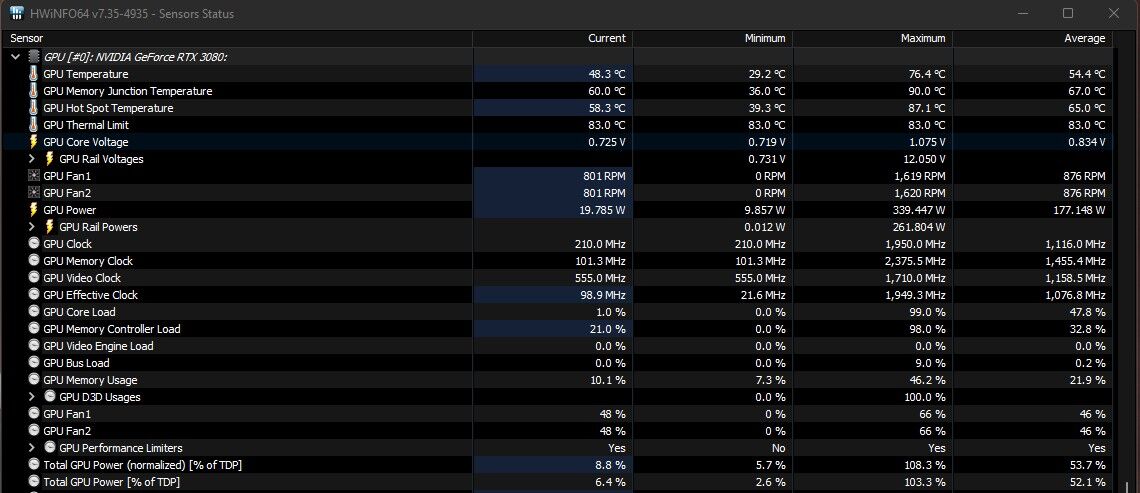1140x493 pixels.
Task: Click the lightning icon beside GPU Power
Action: point(33,209)
